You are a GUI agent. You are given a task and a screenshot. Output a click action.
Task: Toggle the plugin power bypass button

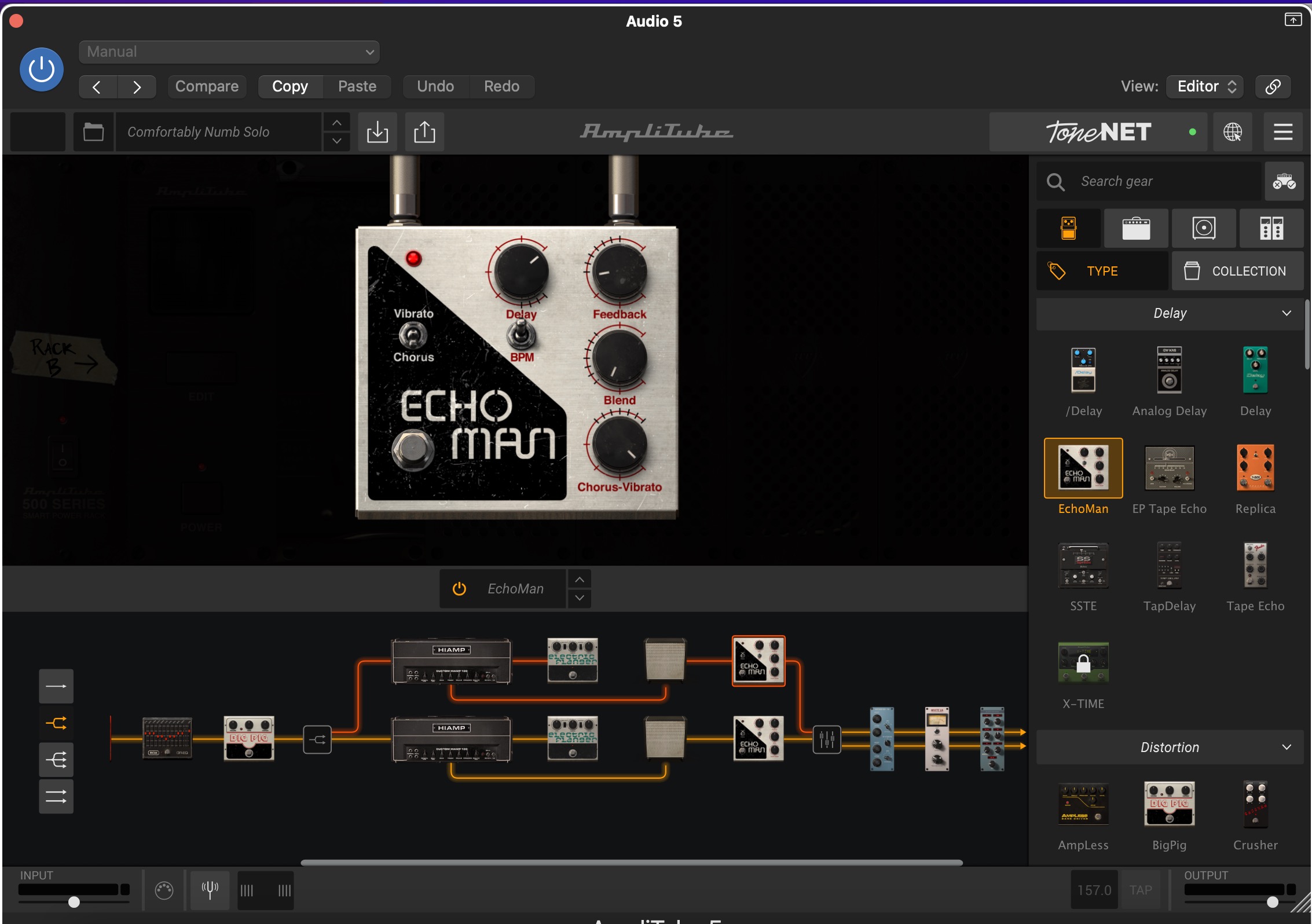pyautogui.click(x=41, y=69)
